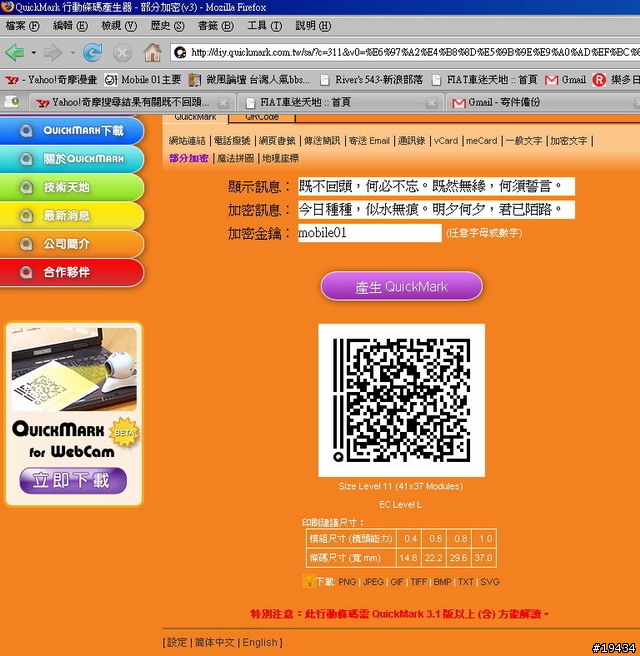Click the 立即下載 download button
Viewport: 640px width, 656px height.
point(73,480)
